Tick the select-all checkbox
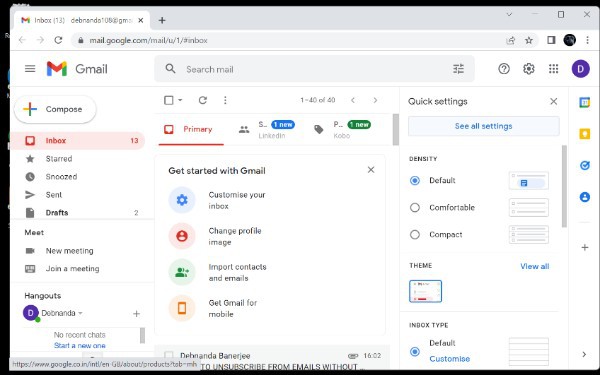This screenshot has width=600, height=375. pos(168,100)
